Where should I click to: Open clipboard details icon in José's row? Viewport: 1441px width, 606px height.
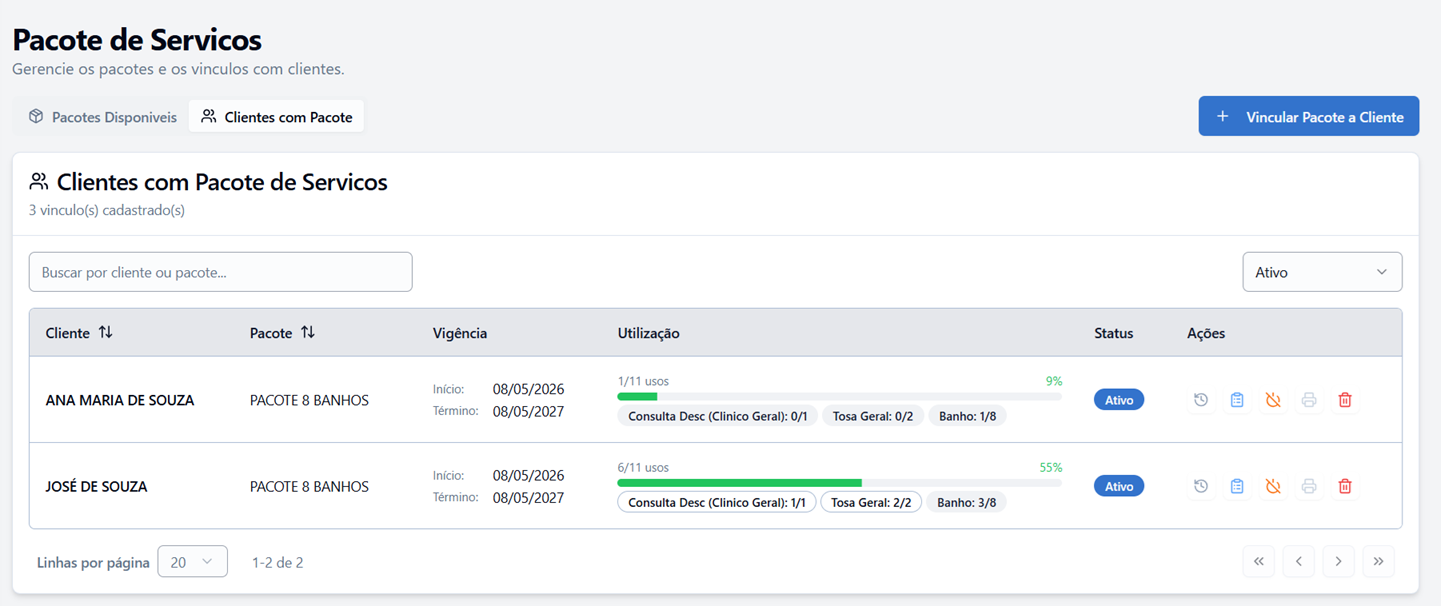point(1237,486)
